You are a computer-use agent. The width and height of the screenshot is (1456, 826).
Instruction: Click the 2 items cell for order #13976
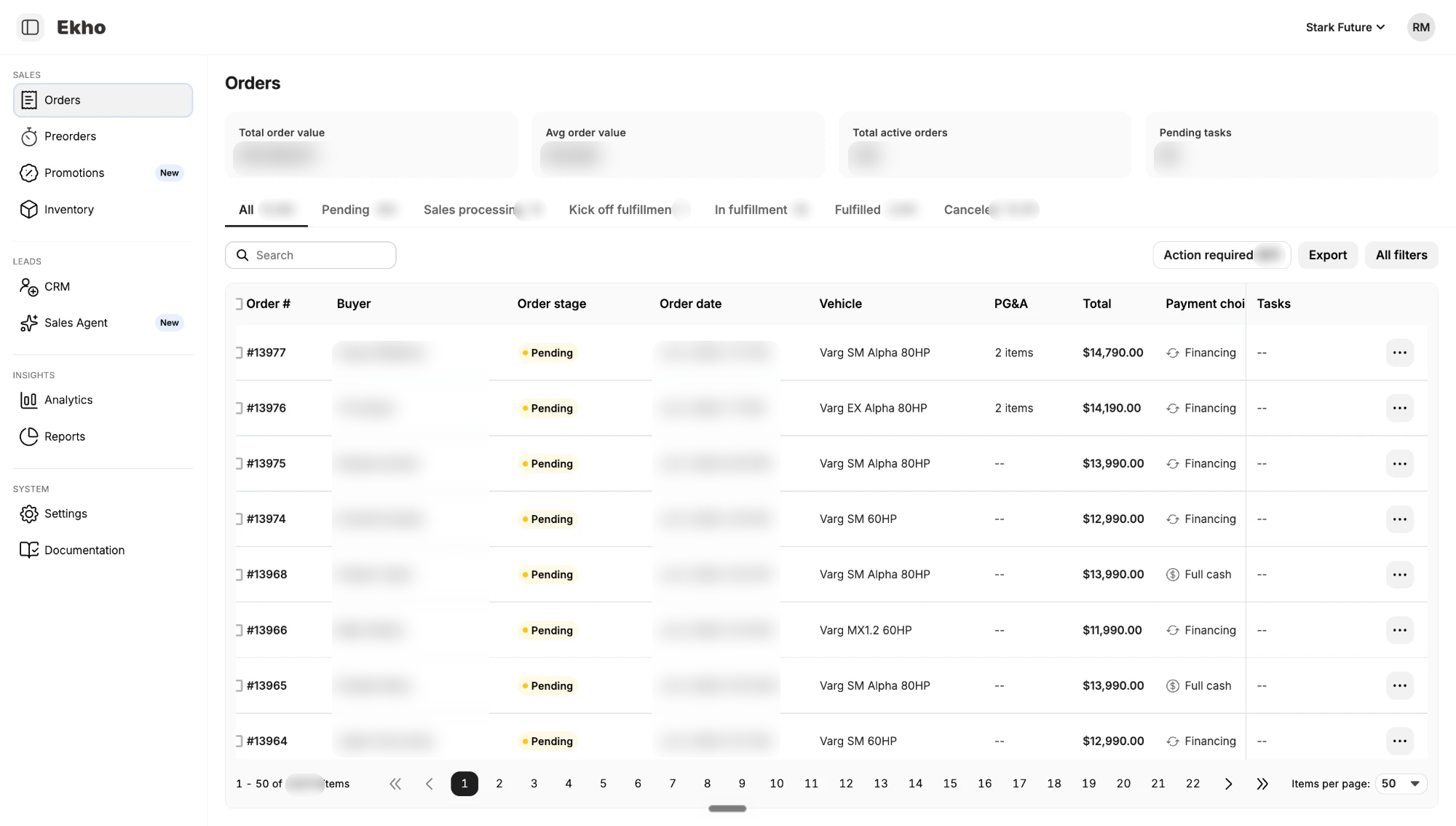[x=1013, y=408]
